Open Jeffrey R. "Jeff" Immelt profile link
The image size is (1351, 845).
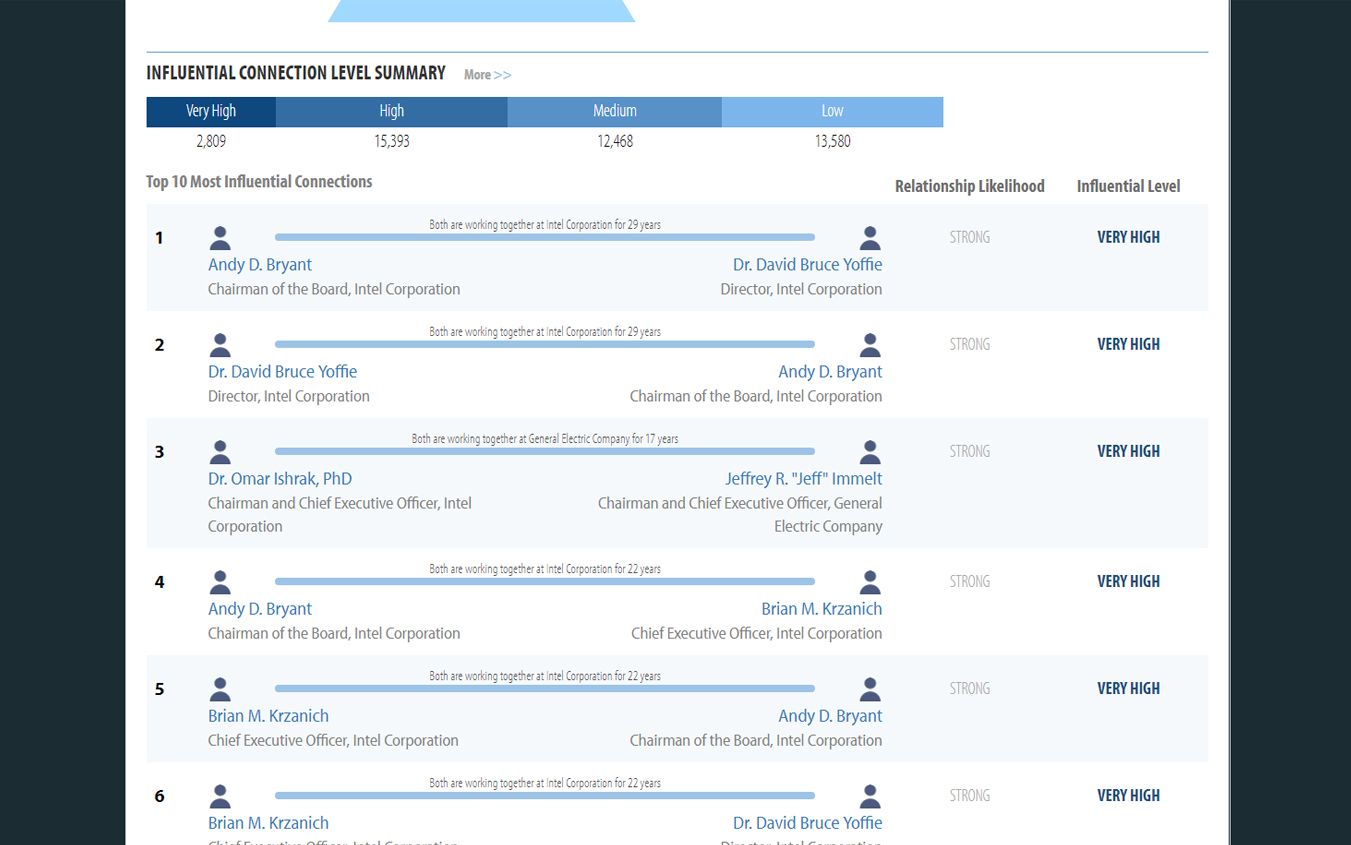pos(804,479)
